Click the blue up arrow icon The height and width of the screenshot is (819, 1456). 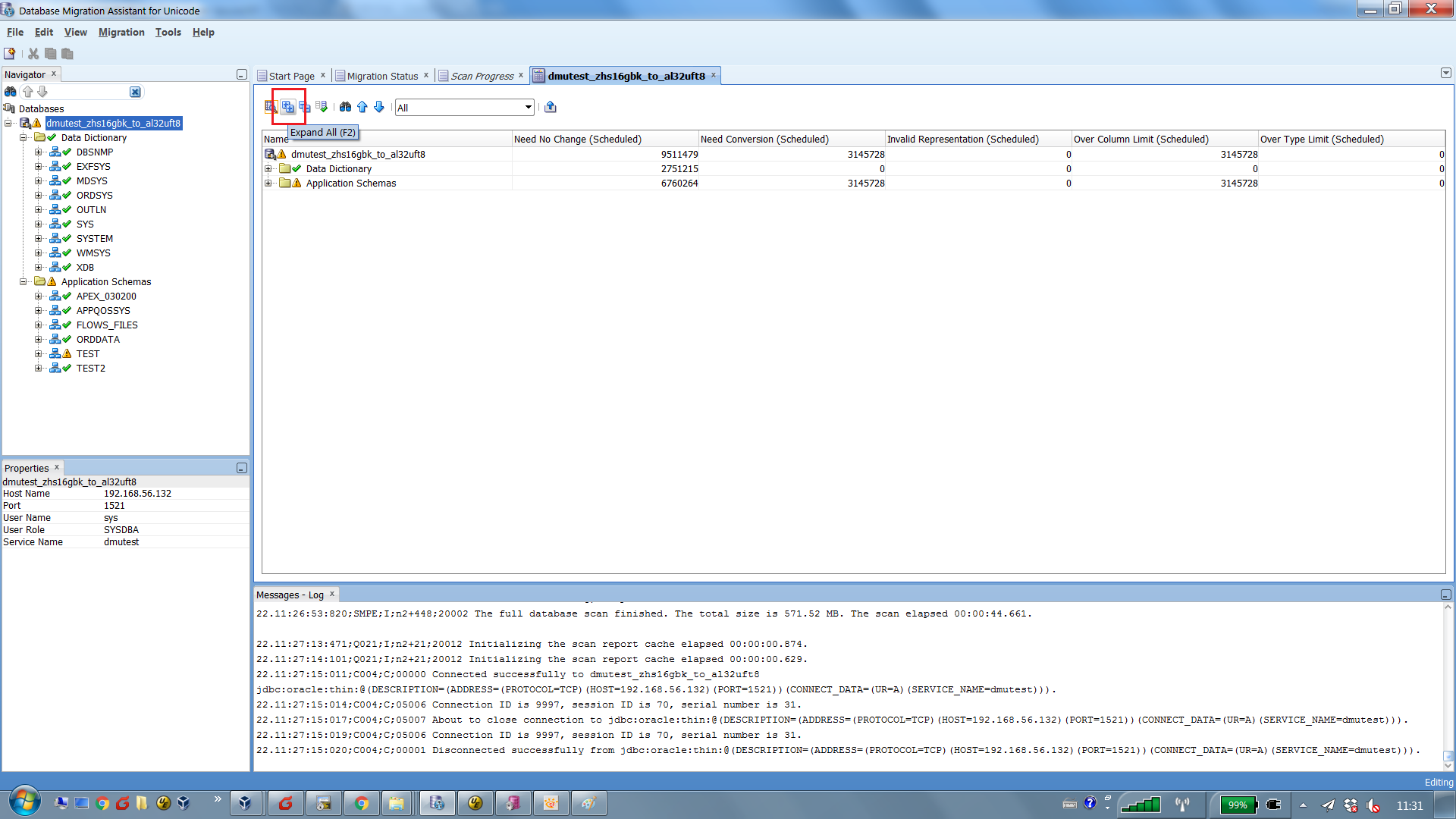[362, 107]
